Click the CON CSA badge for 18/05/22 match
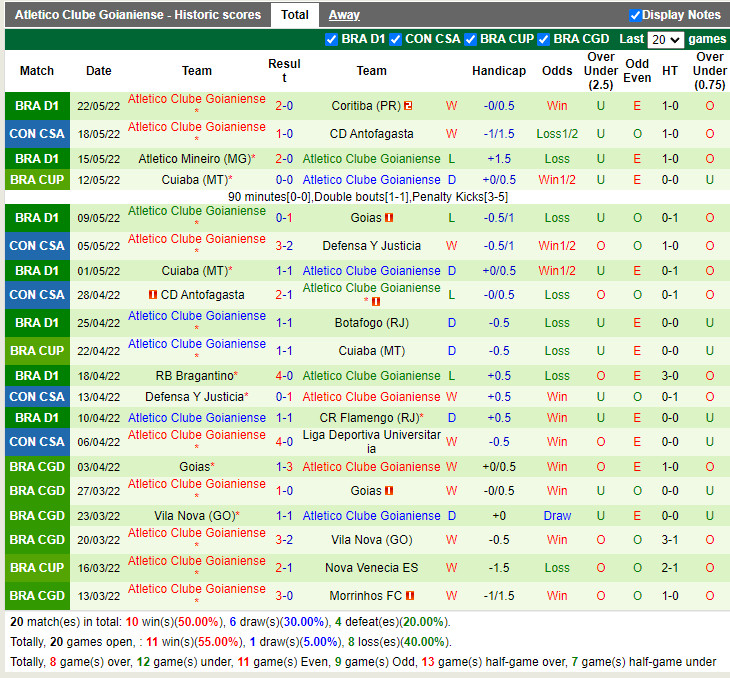Viewport: 730px width, 678px height. pos(37,134)
